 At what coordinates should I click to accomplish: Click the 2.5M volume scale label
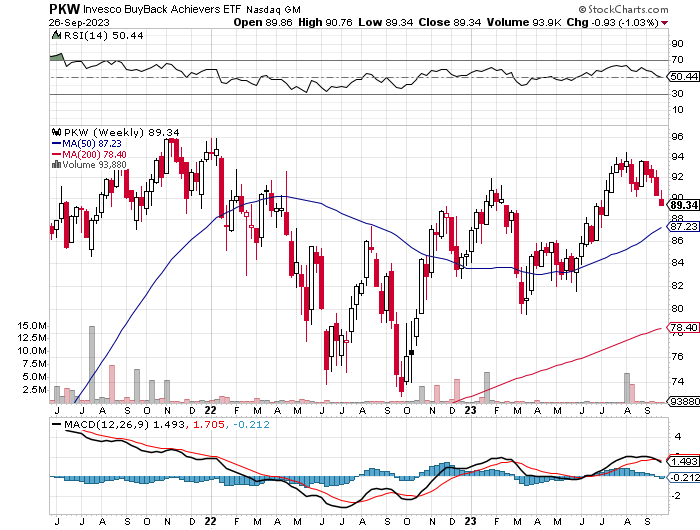(x=36, y=390)
